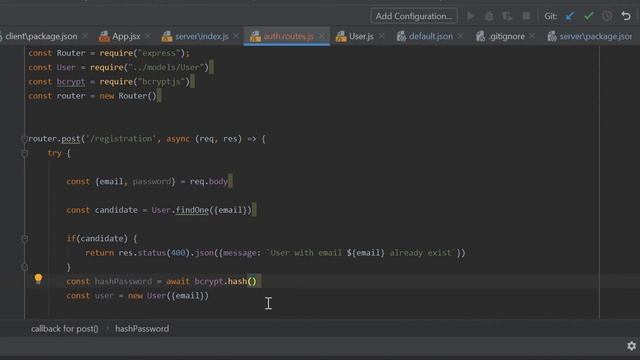This screenshot has height=360, width=640.
Task: Click 'callback for post()' breadcrumb
Action: [64, 329]
